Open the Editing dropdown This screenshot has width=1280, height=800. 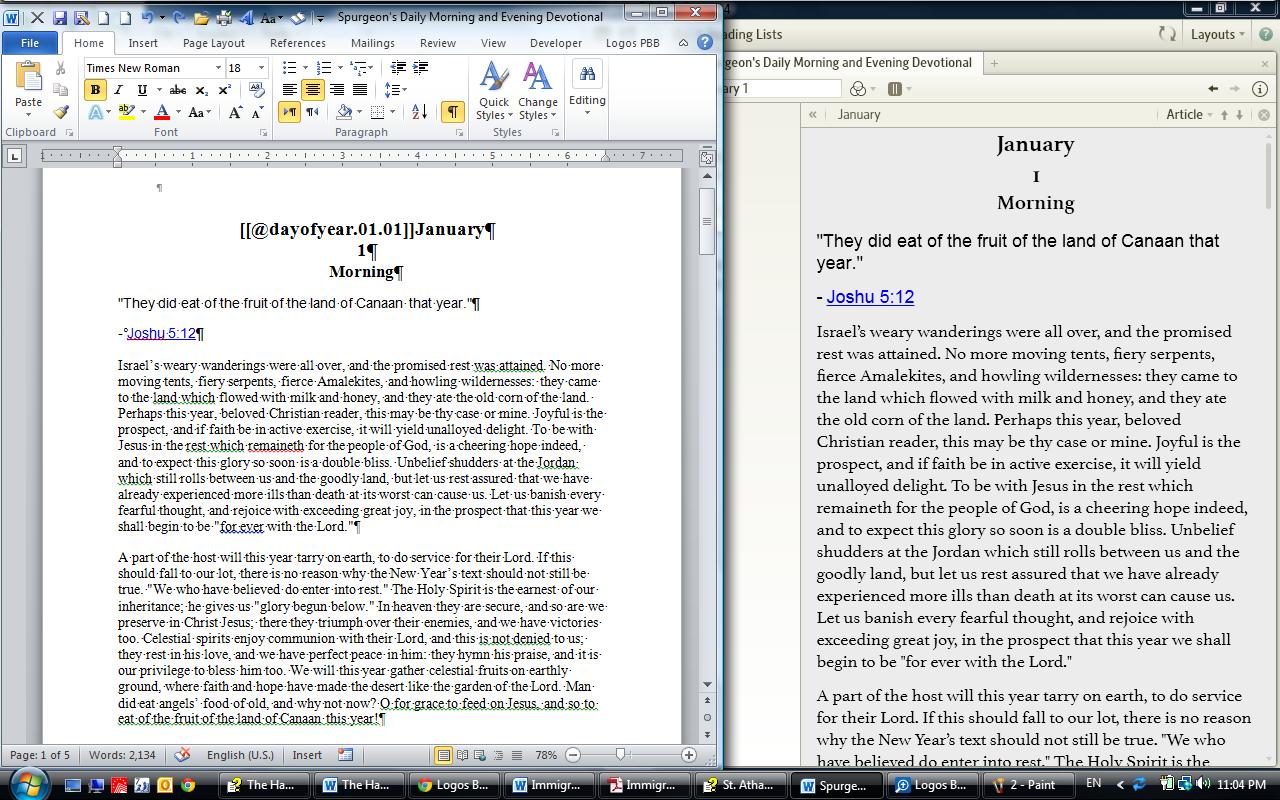pos(587,87)
